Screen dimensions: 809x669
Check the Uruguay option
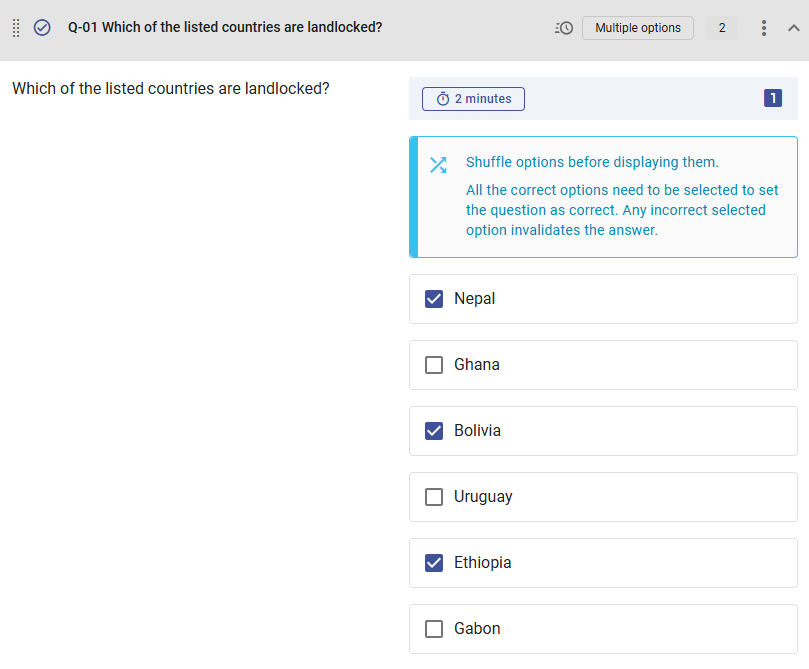(x=433, y=496)
